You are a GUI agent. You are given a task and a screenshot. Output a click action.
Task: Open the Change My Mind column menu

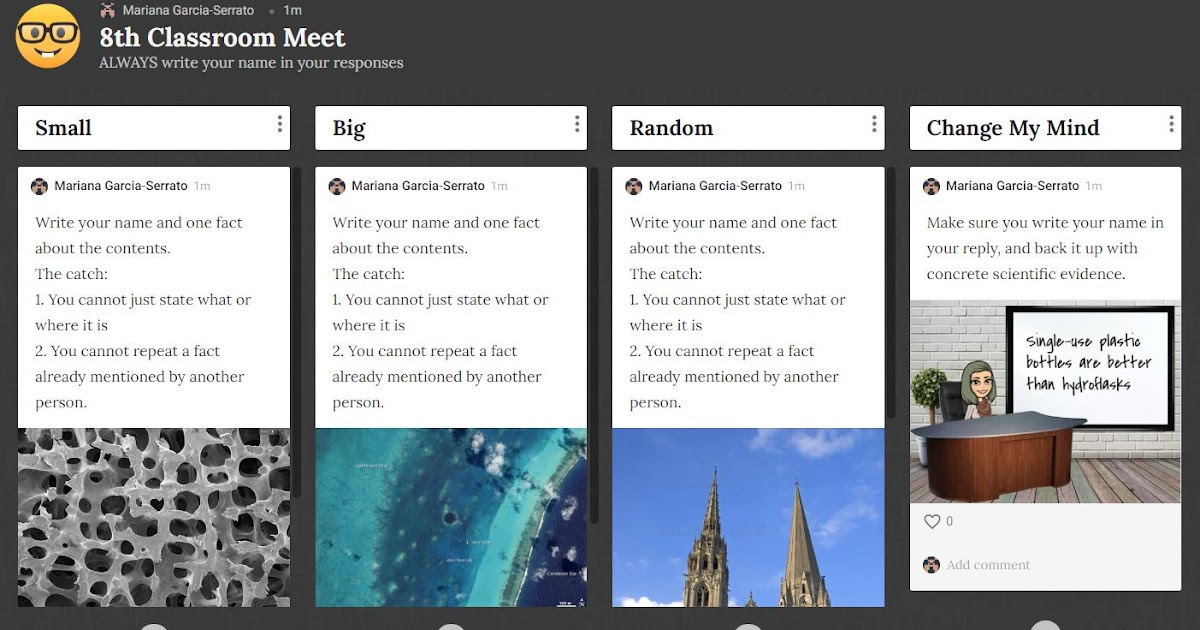pyautogui.click(x=1171, y=126)
